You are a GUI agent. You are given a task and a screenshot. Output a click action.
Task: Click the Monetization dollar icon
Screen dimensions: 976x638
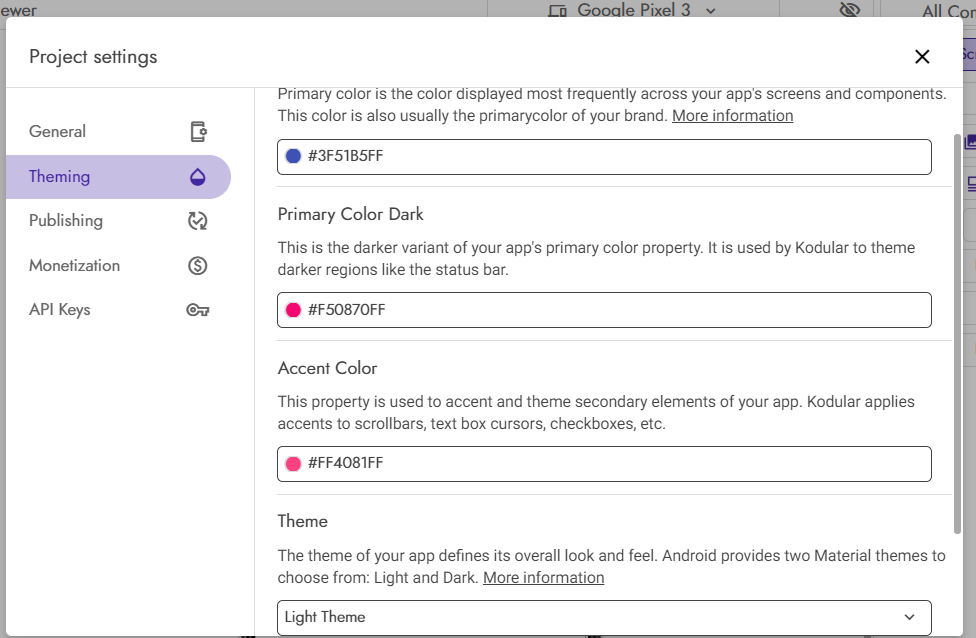(x=198, y=266)
